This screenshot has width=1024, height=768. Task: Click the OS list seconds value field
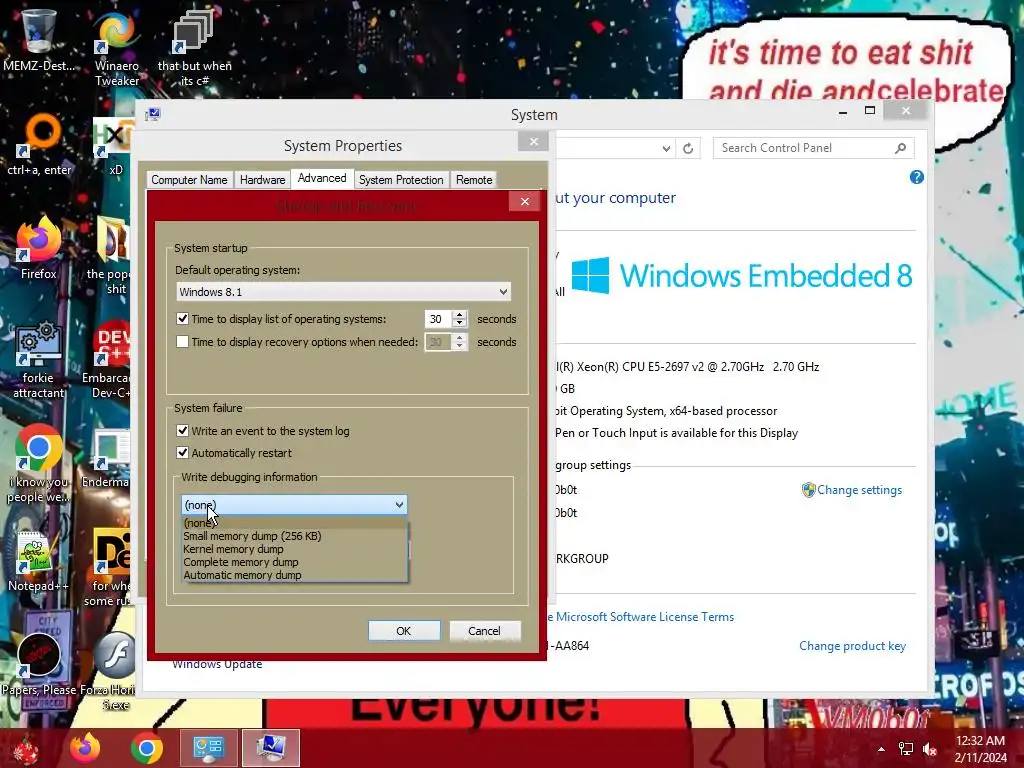point(438,319)
